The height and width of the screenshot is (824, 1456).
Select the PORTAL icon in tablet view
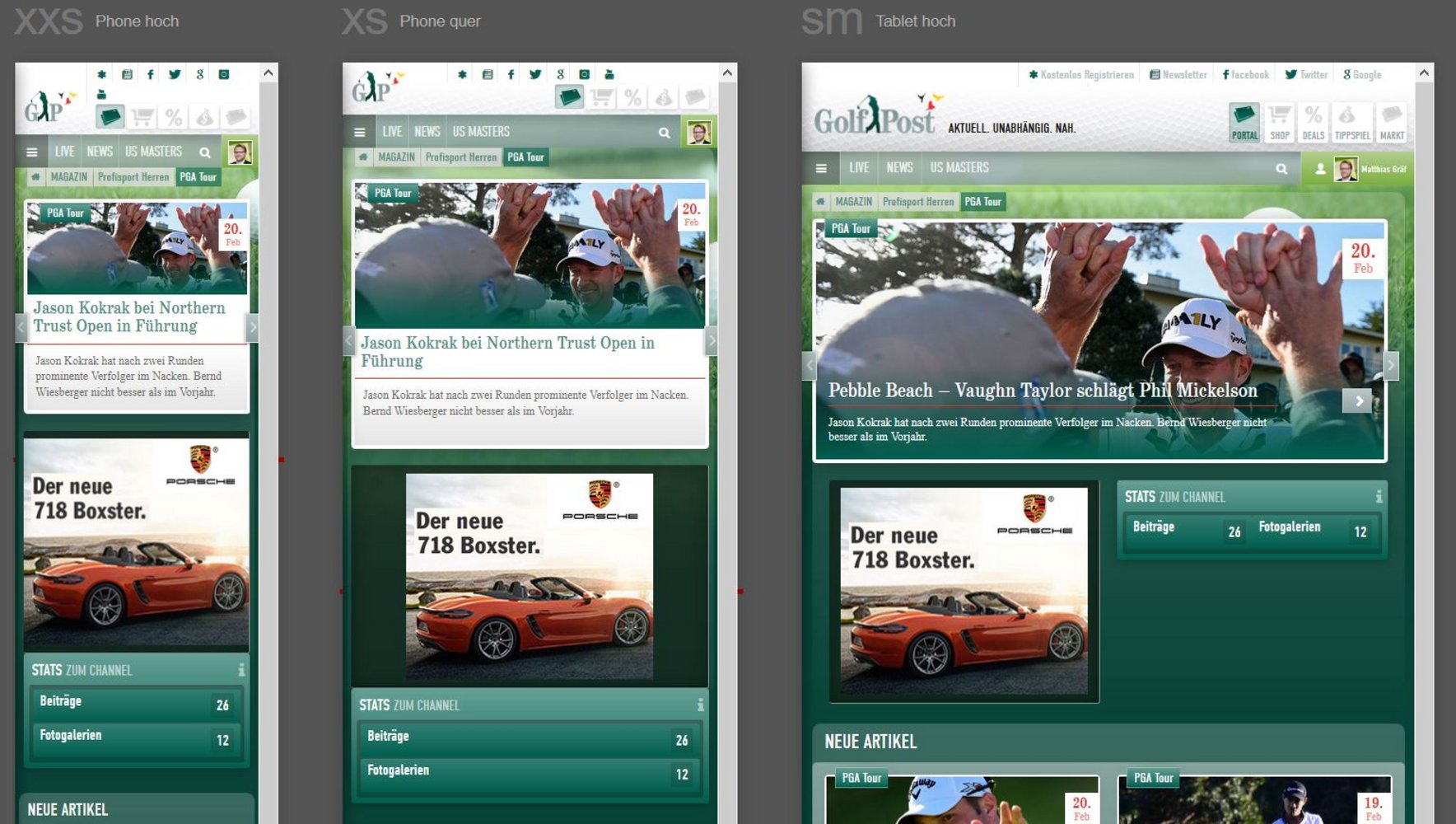pos(1244,123)
